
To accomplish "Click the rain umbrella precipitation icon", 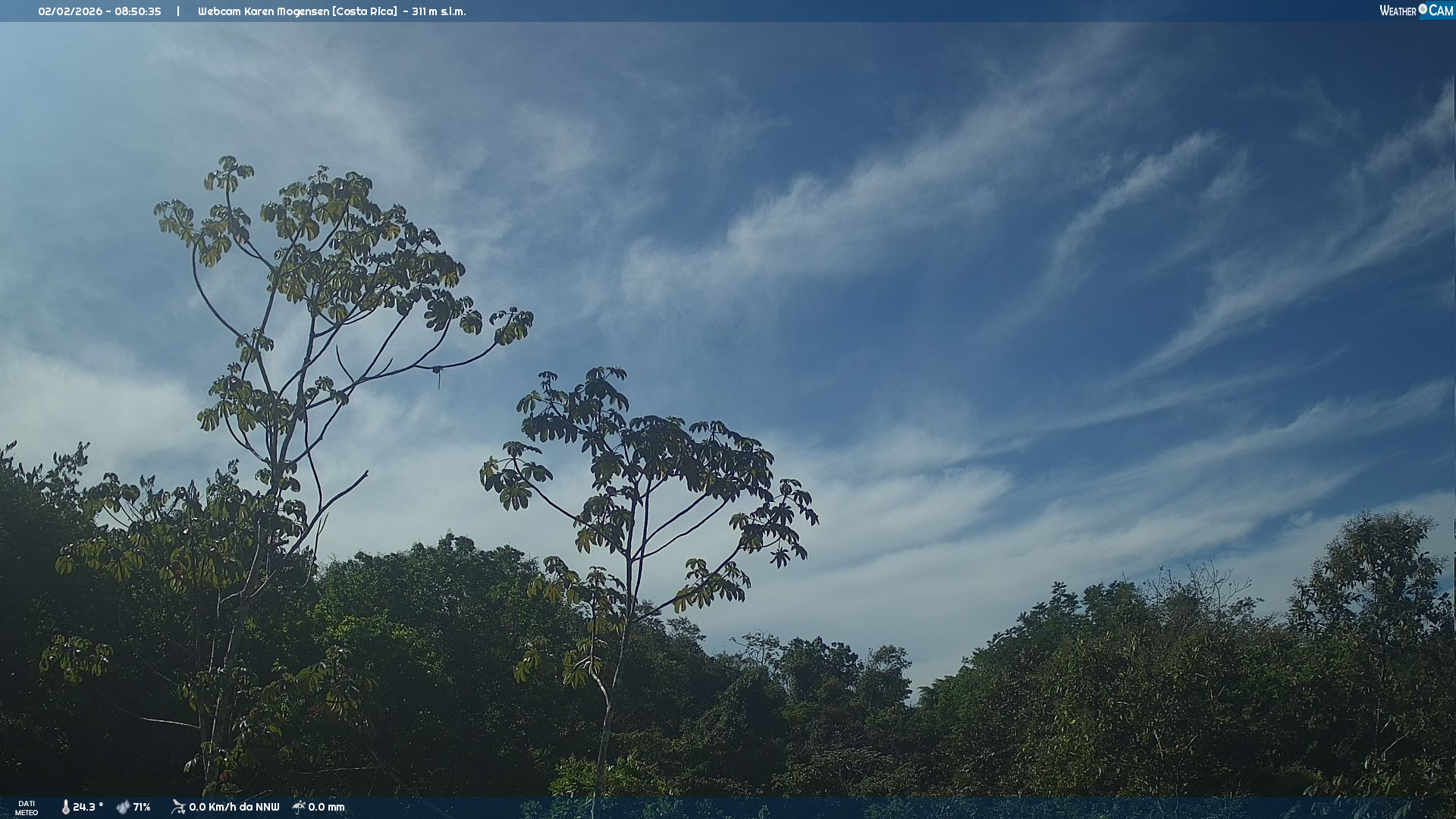I will [x=299, y=807].
